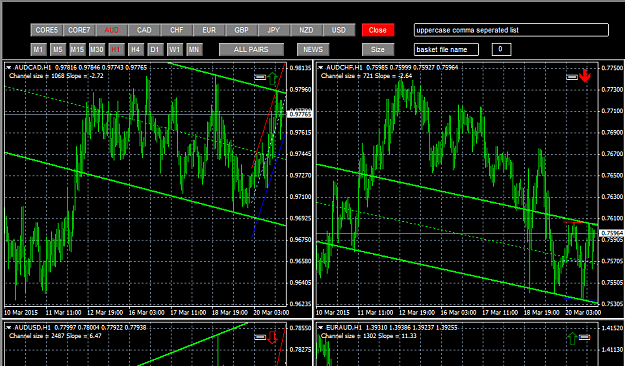Click the green up arrow on EURAUD chart

572,338
